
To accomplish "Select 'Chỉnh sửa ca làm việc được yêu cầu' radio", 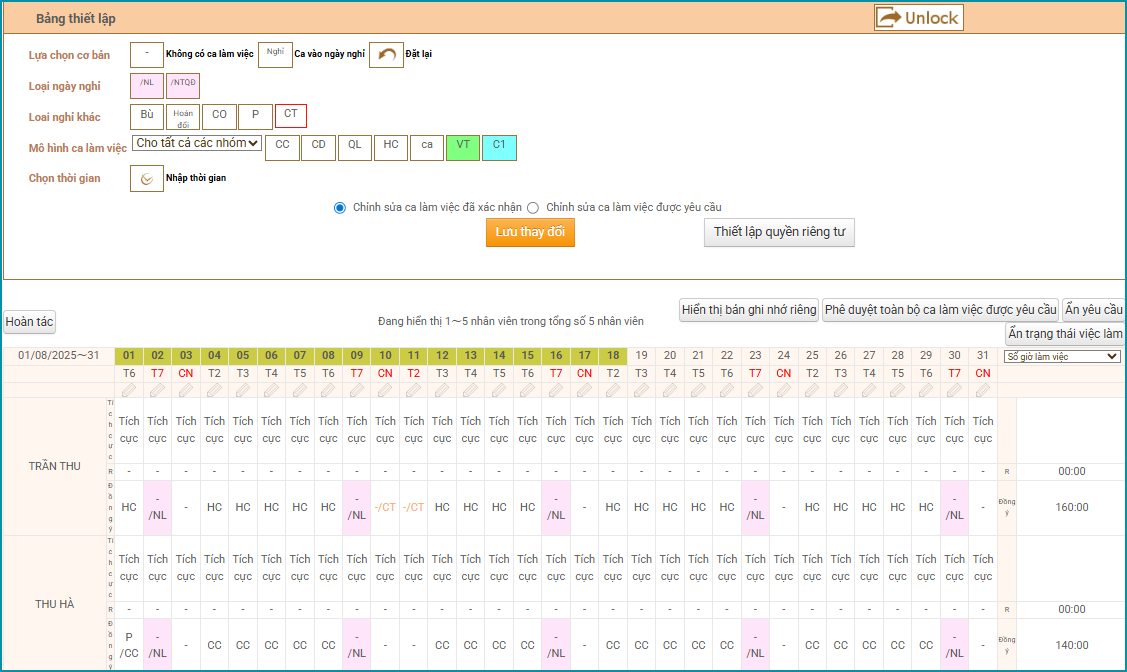I will pyautogui.click(x=533, y=207).
